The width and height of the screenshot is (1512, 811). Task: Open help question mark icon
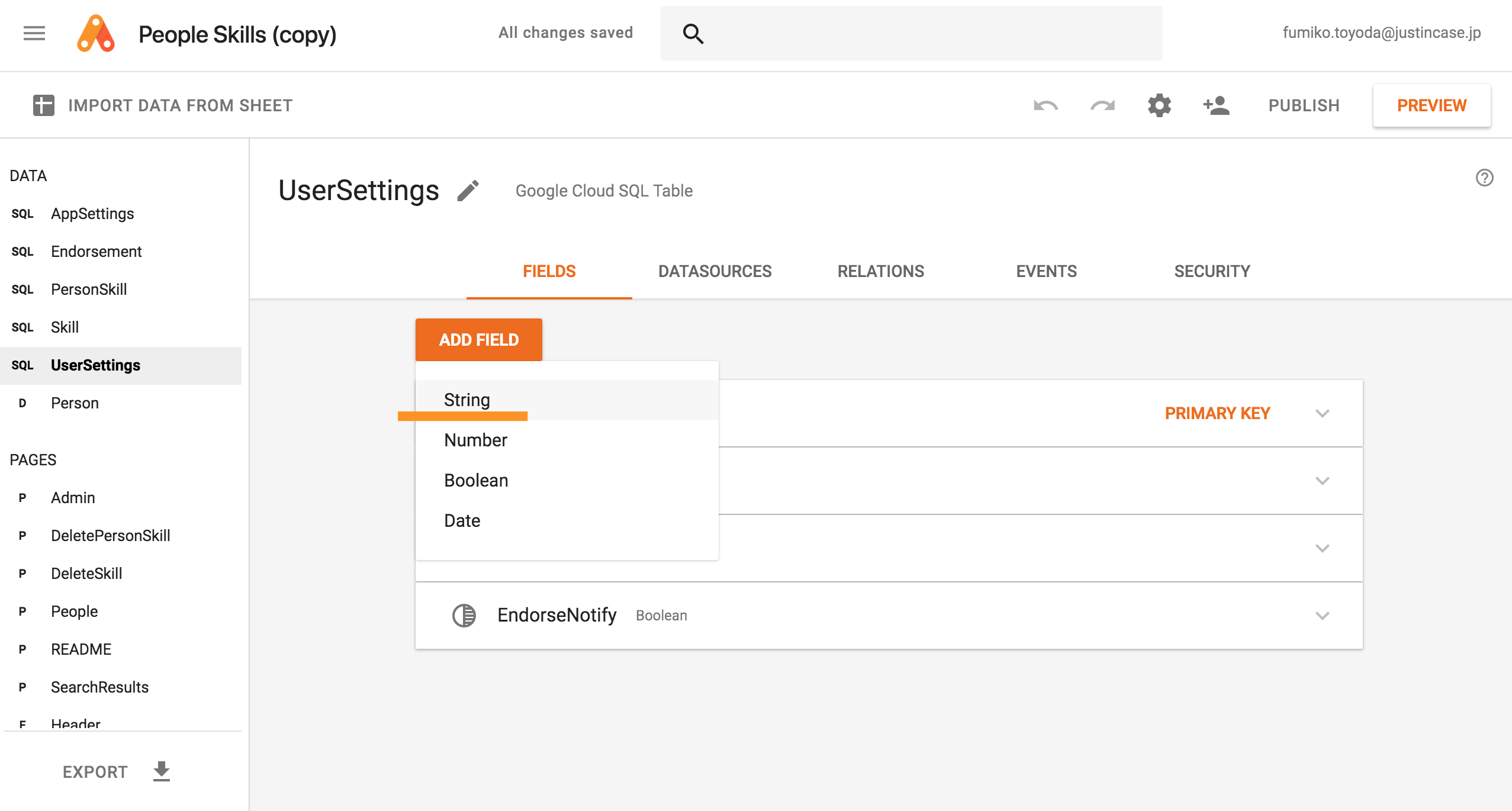(x=1484, y=178)
